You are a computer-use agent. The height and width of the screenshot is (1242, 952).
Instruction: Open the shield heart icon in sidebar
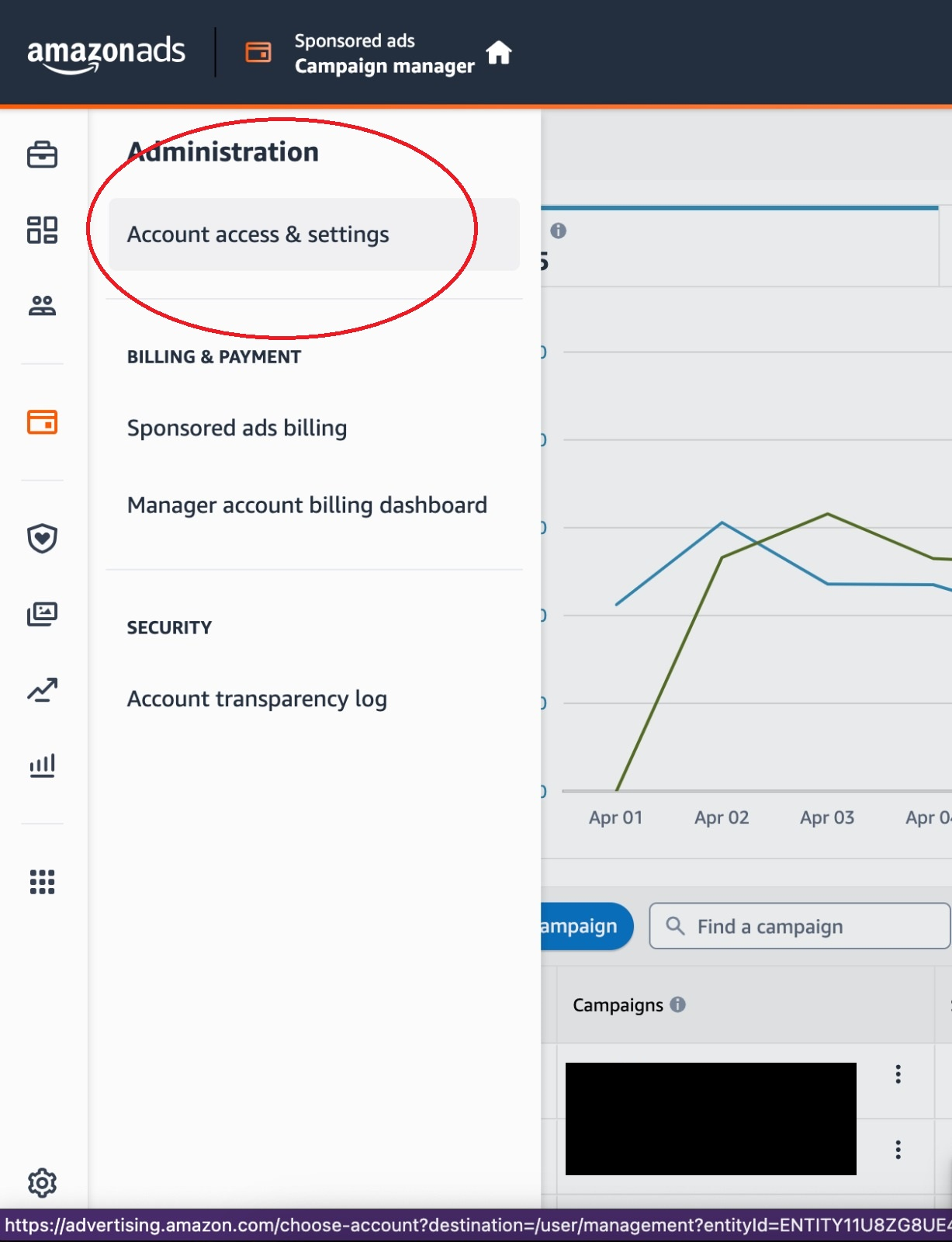click(43, 538)
